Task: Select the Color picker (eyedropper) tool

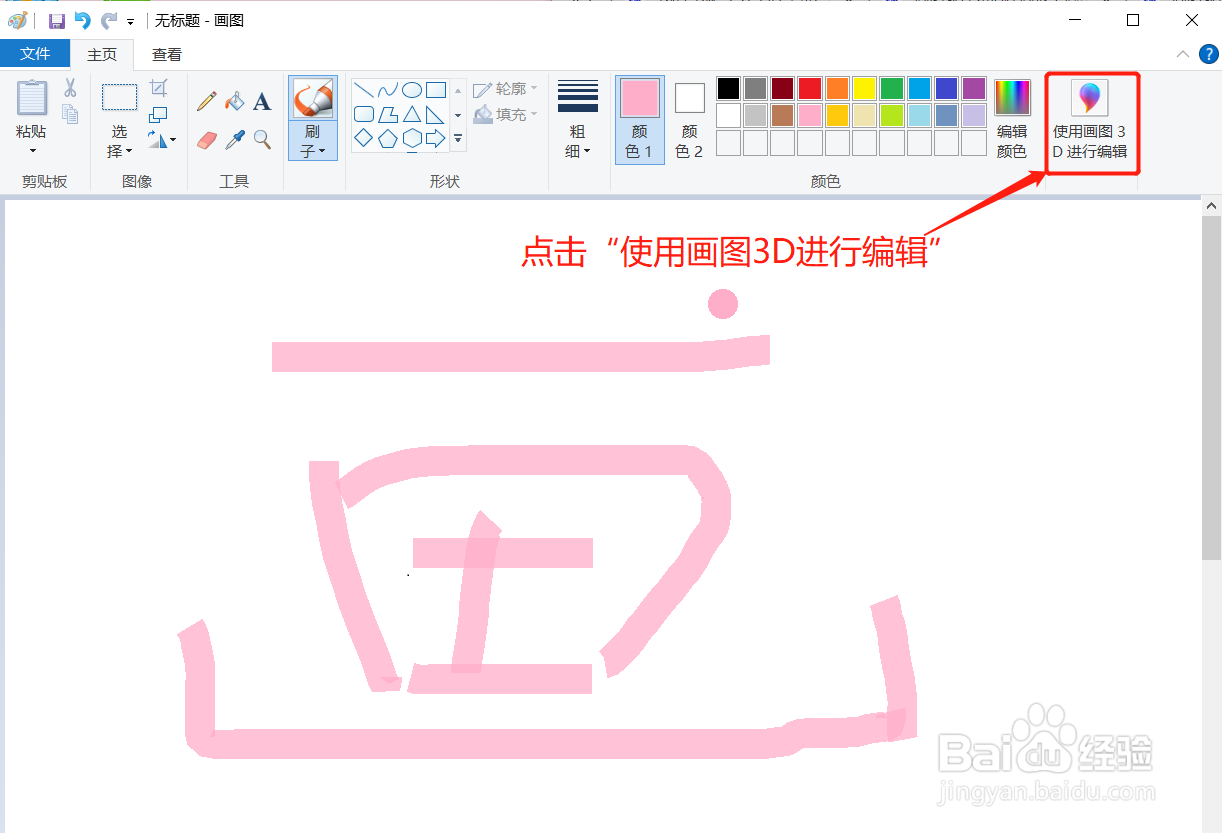Action: point(235,139)
